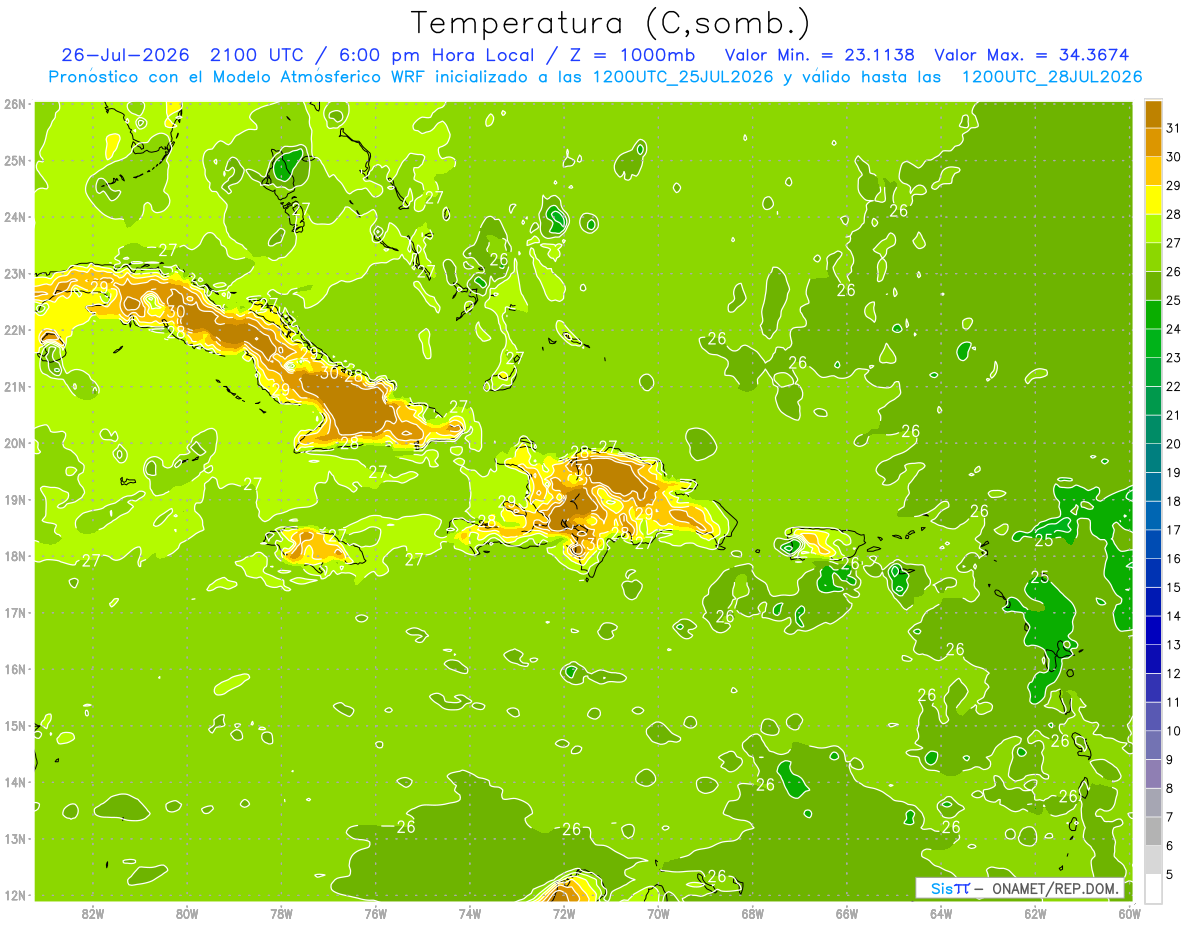Click the '72W' longitude axis label
Image resolution: width=1200 pixels, height=927 pixels.
564,913
